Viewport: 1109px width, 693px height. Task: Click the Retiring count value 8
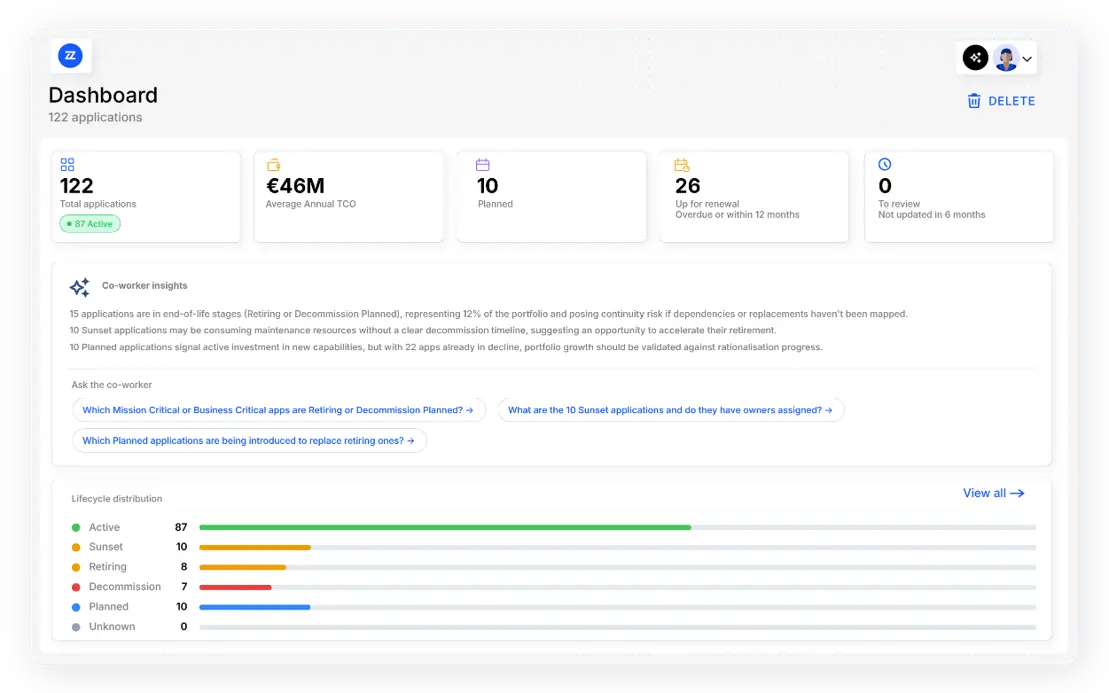tap(184, 566)
